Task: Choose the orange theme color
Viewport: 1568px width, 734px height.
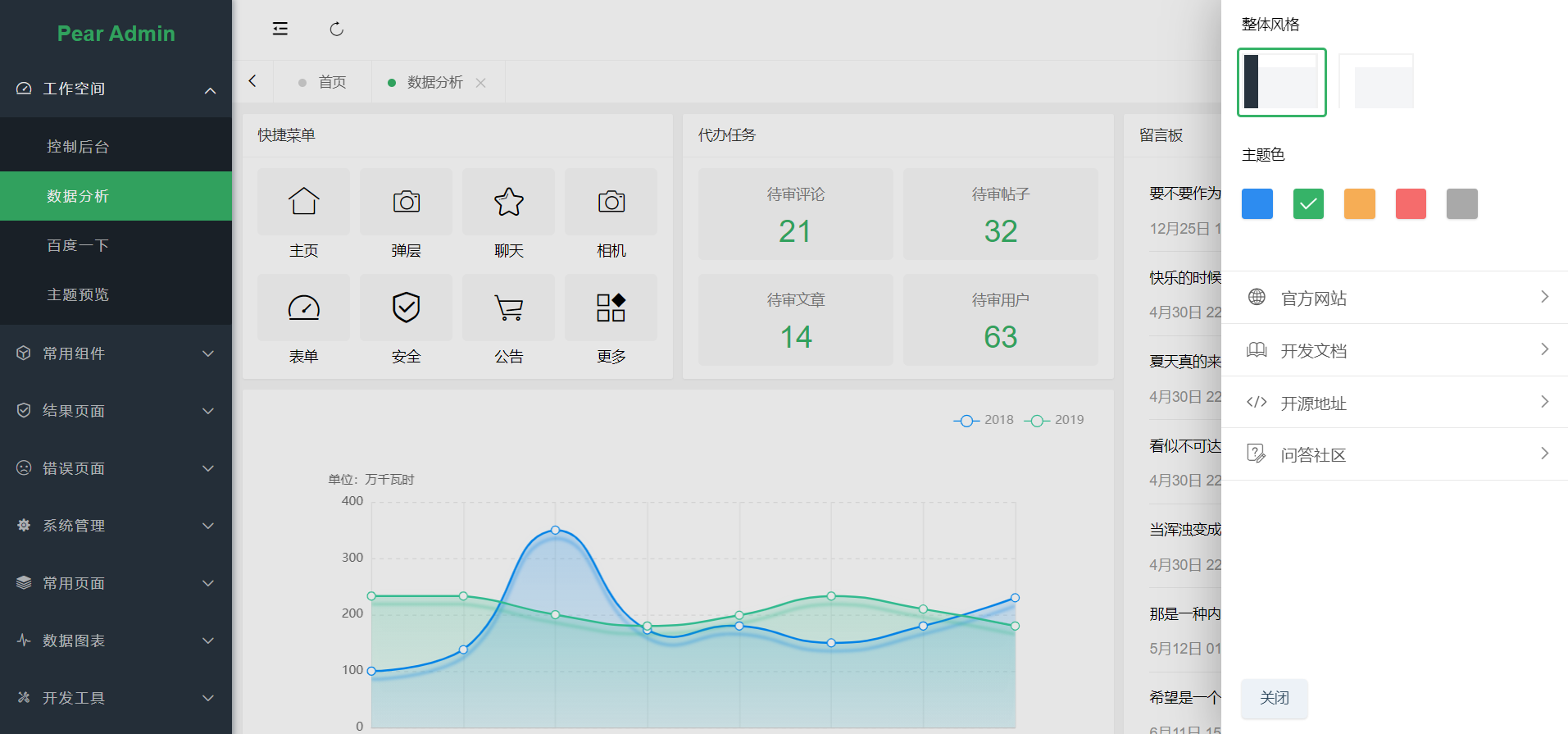Action: tap(1359, 203)
